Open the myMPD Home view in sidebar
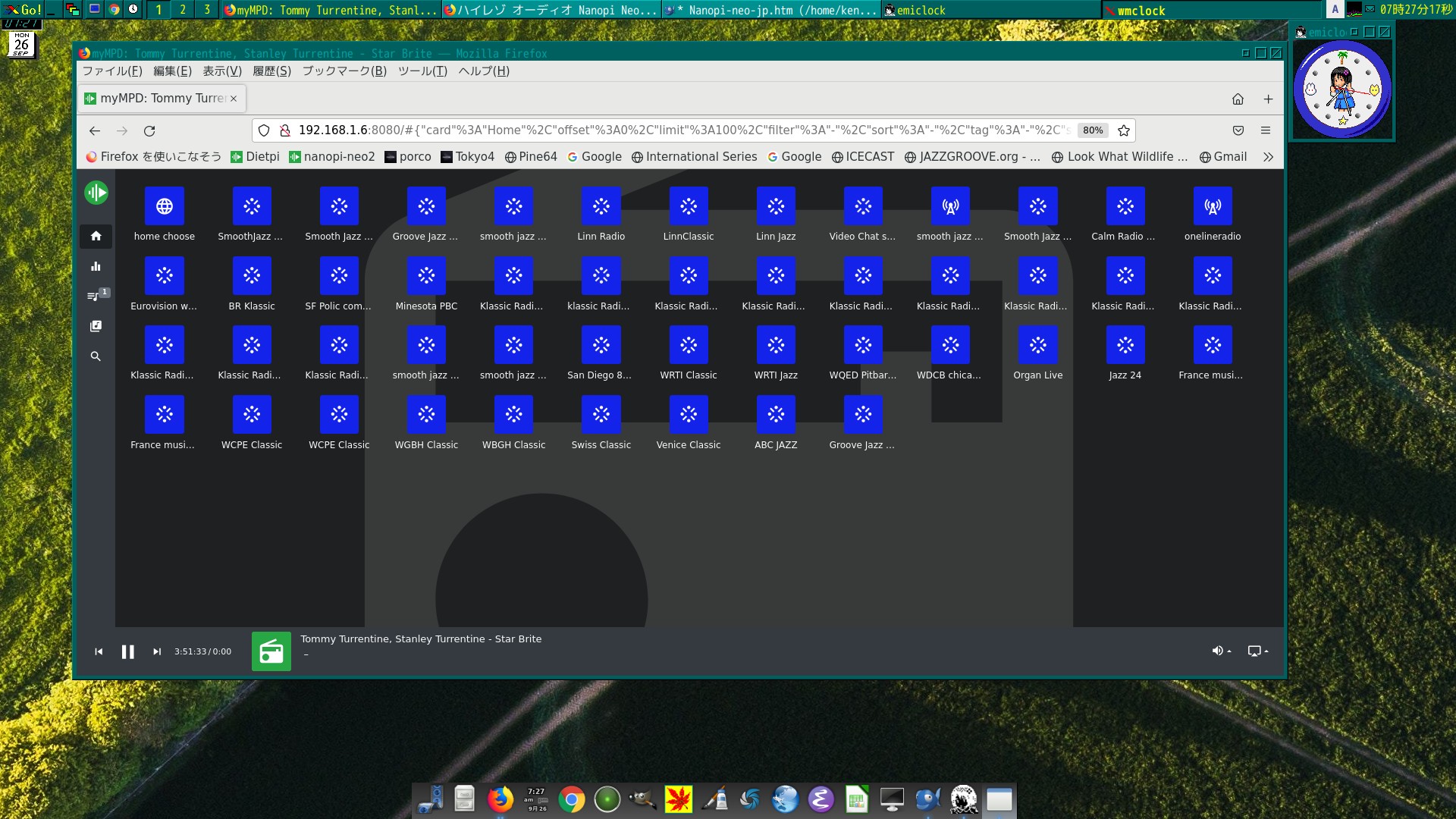 point(96,236)
